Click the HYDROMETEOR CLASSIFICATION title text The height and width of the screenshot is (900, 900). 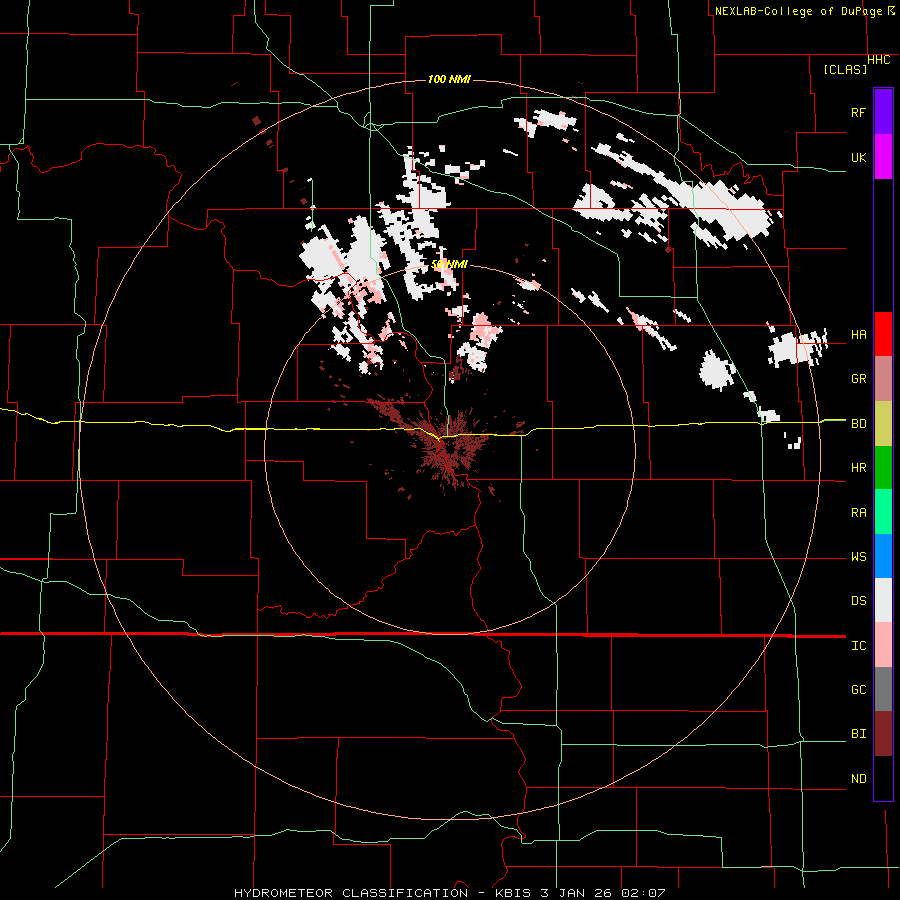(x=351, y=893)
